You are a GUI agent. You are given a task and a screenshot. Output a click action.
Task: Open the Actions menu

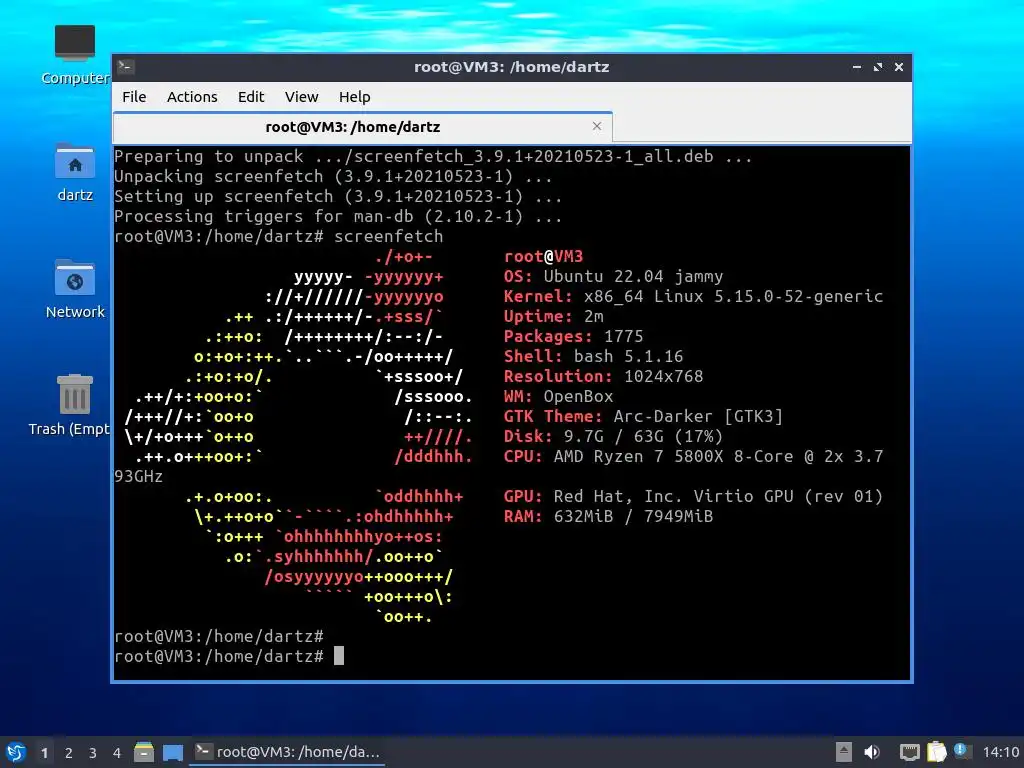point(192,97)
